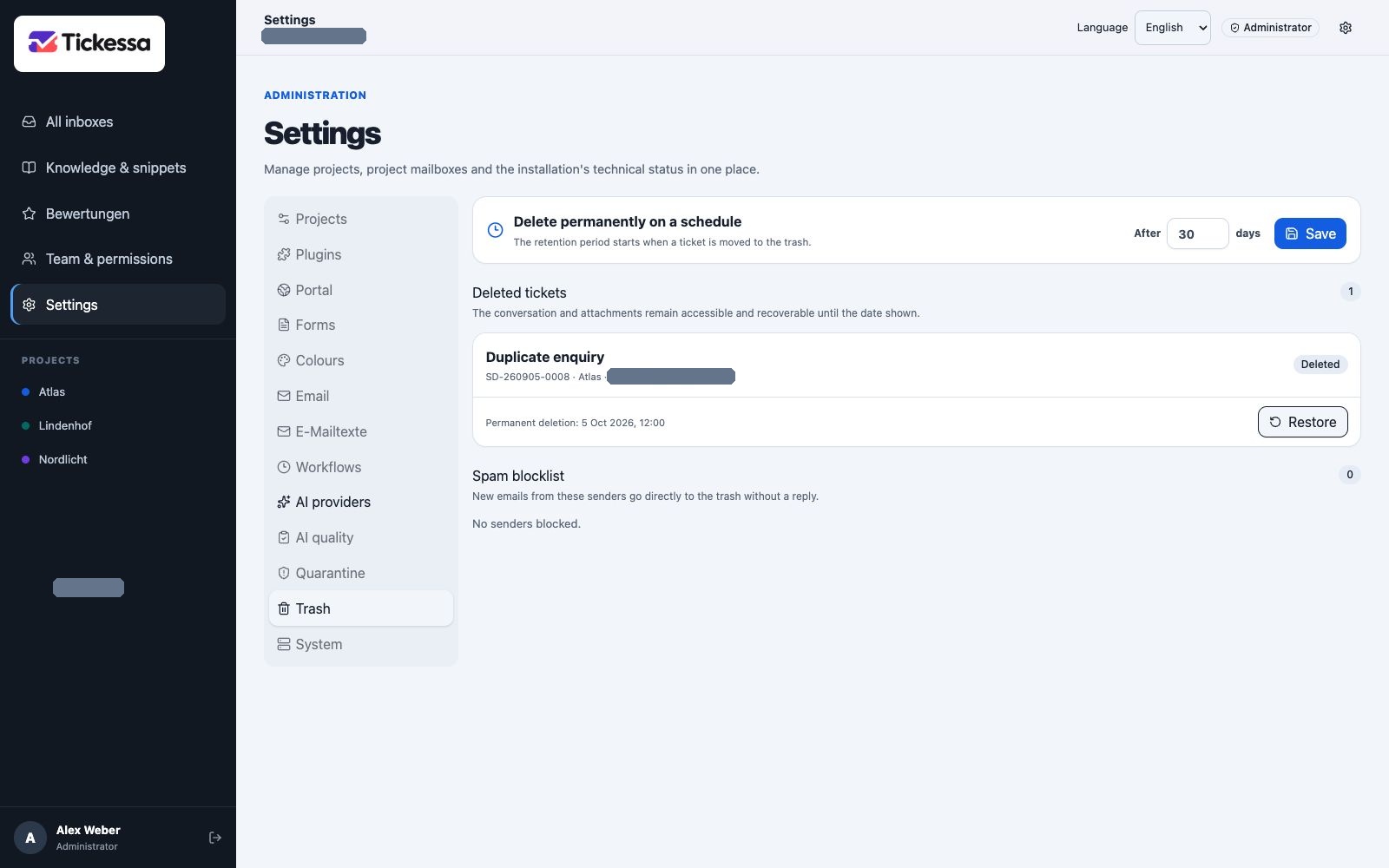Image resolution: width=1389 pixels, height=868 pixels.
Task: Open the Nordlicht project
Action: coord(54,459)
